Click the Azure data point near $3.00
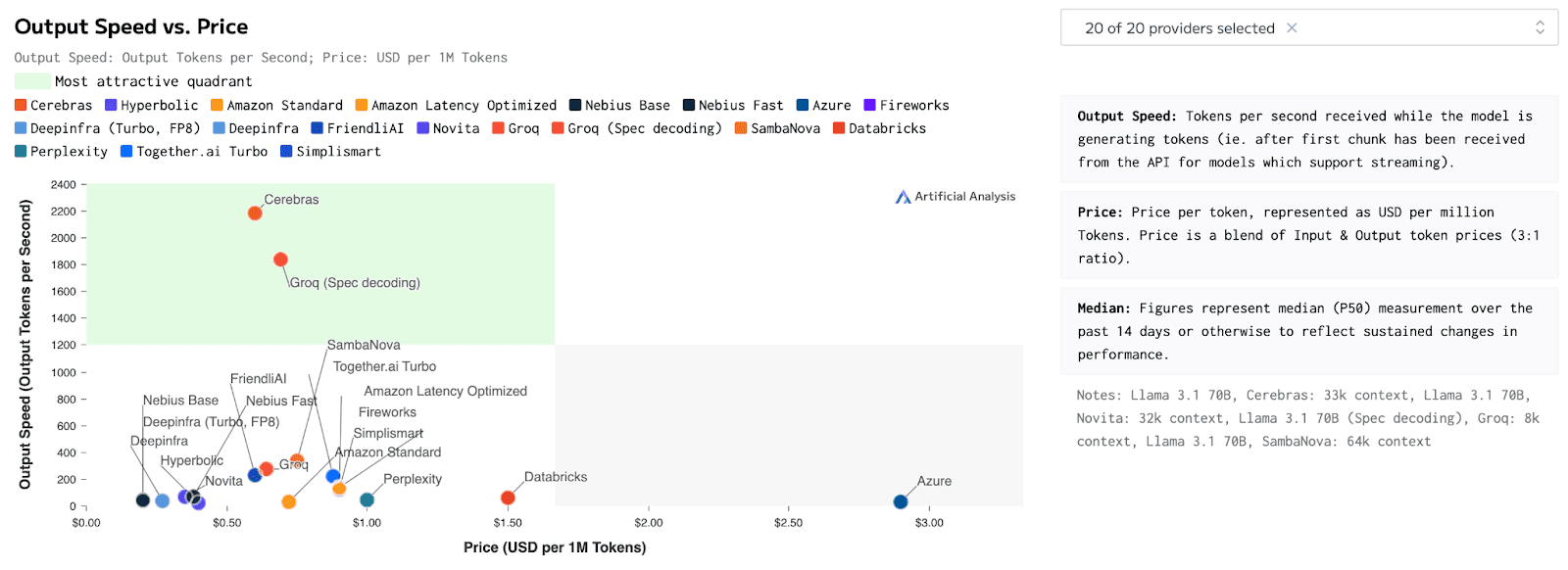Viewport: 1568px width, 570px height. pos(901,502)
